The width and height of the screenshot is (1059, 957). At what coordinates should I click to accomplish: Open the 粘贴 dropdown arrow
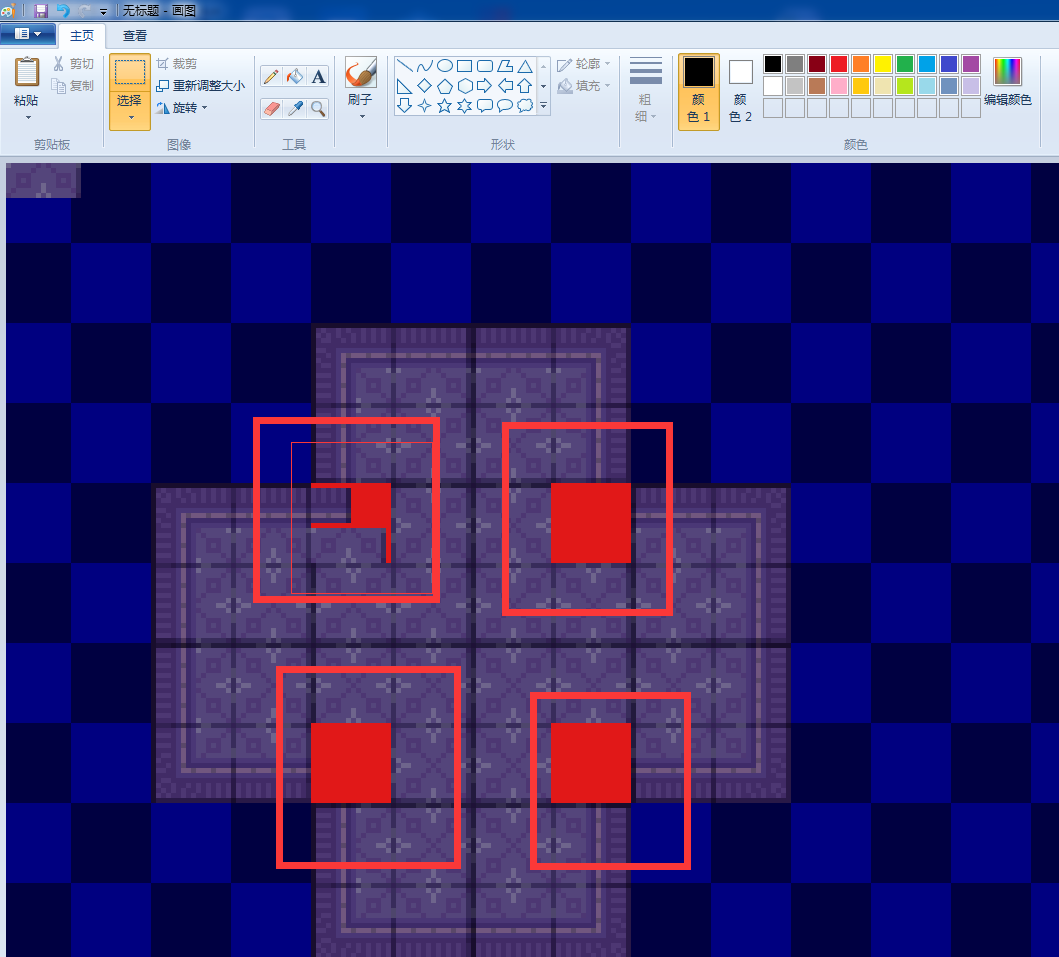[x=28, y=118]
